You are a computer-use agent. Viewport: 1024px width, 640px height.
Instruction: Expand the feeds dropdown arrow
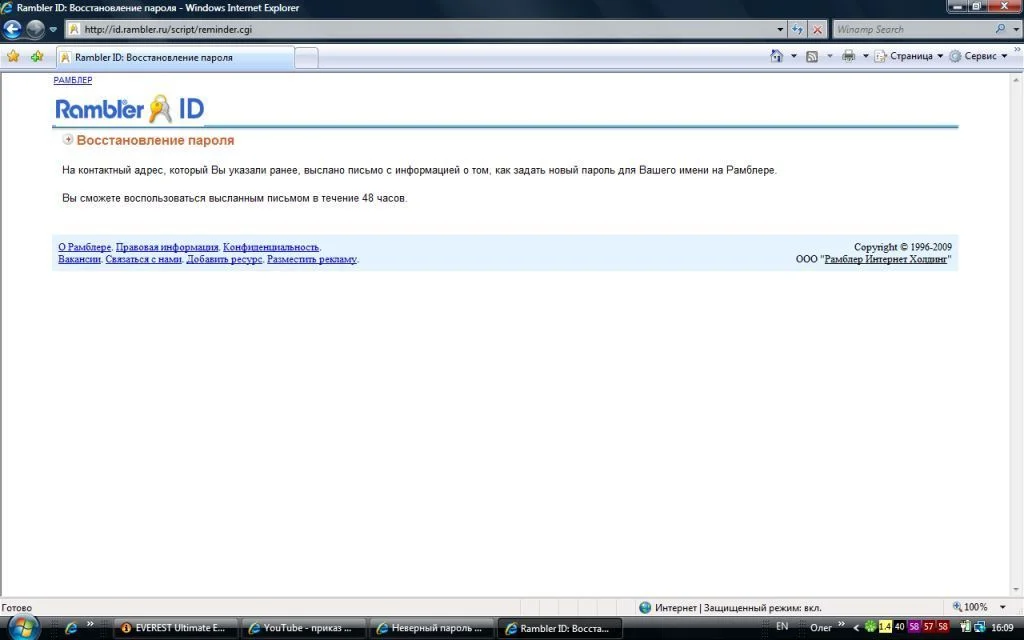pos(829,56)
